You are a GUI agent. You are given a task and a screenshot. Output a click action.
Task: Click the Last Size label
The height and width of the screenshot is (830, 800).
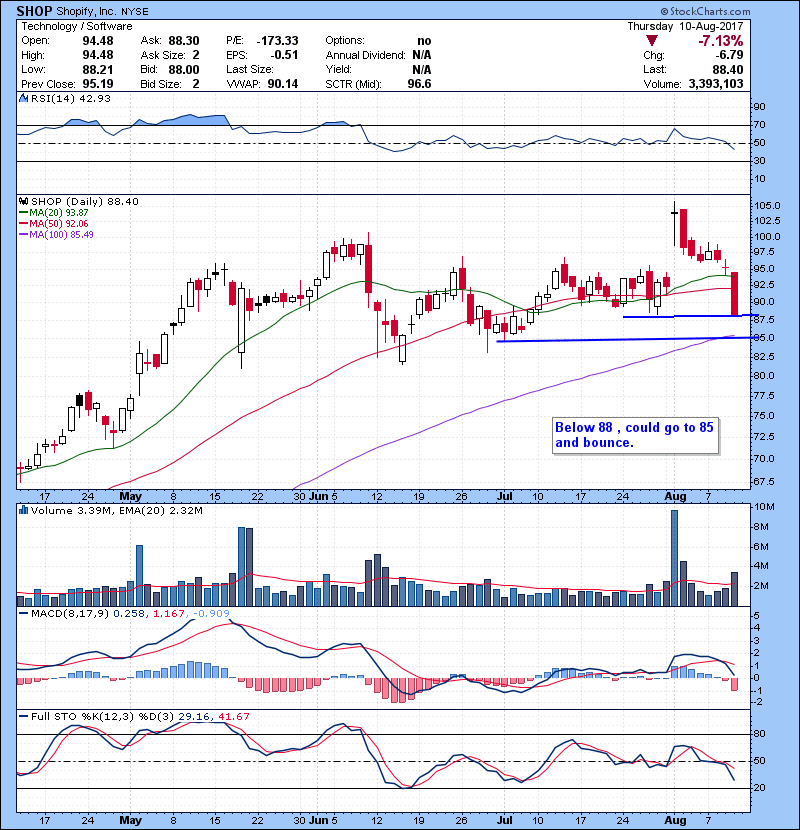250,69
